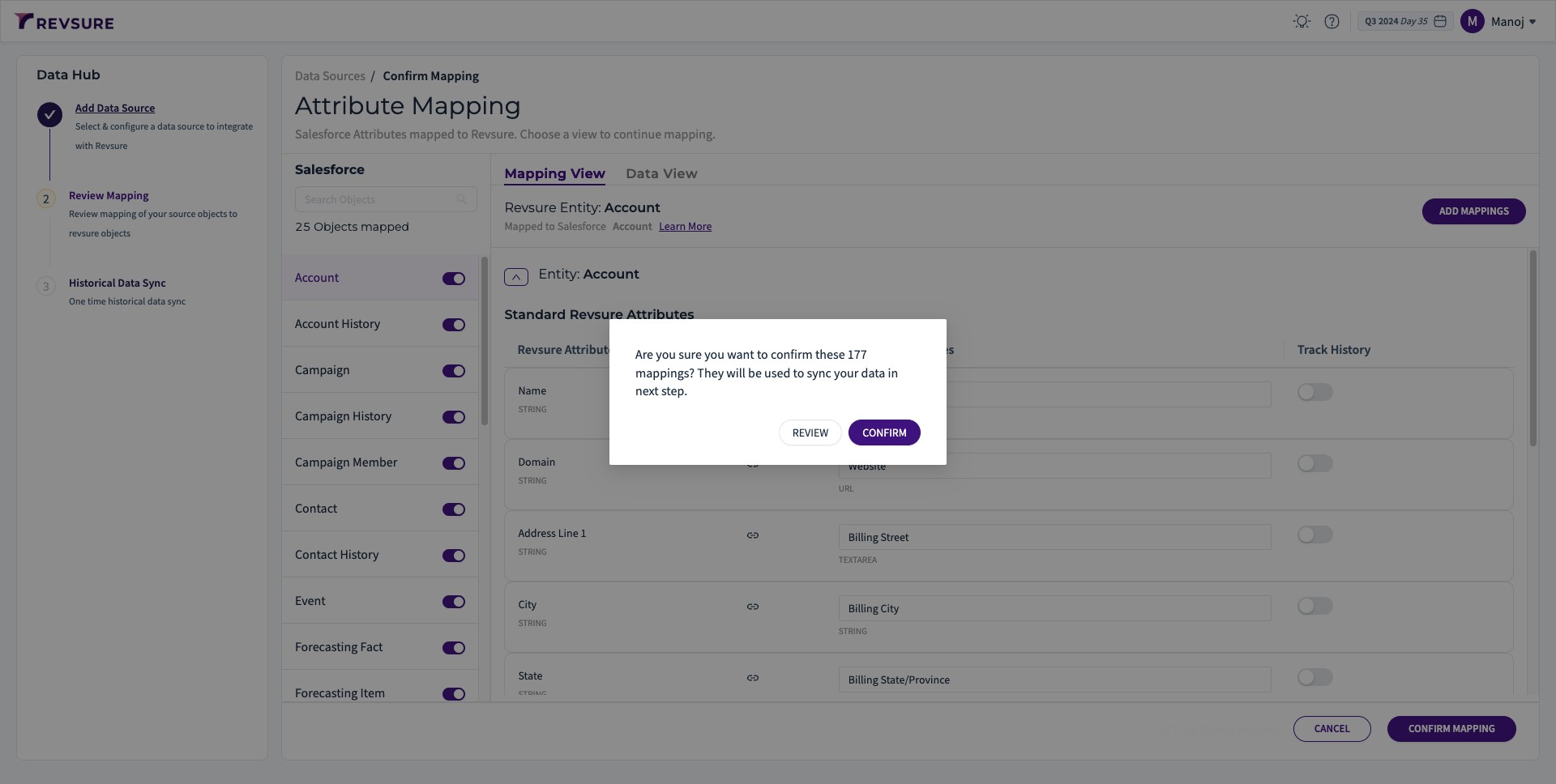Click the Historical Data Sync step title
The width and height of the screenshot is (1556, 784).
[x=117, y=283]
